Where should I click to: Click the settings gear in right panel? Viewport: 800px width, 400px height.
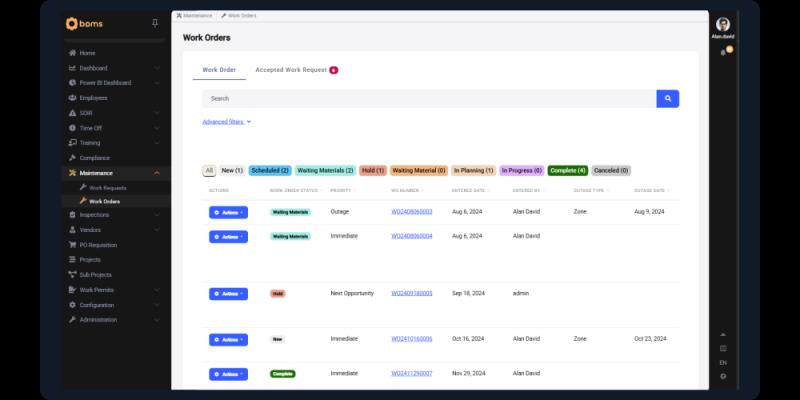tap(723, 376)
